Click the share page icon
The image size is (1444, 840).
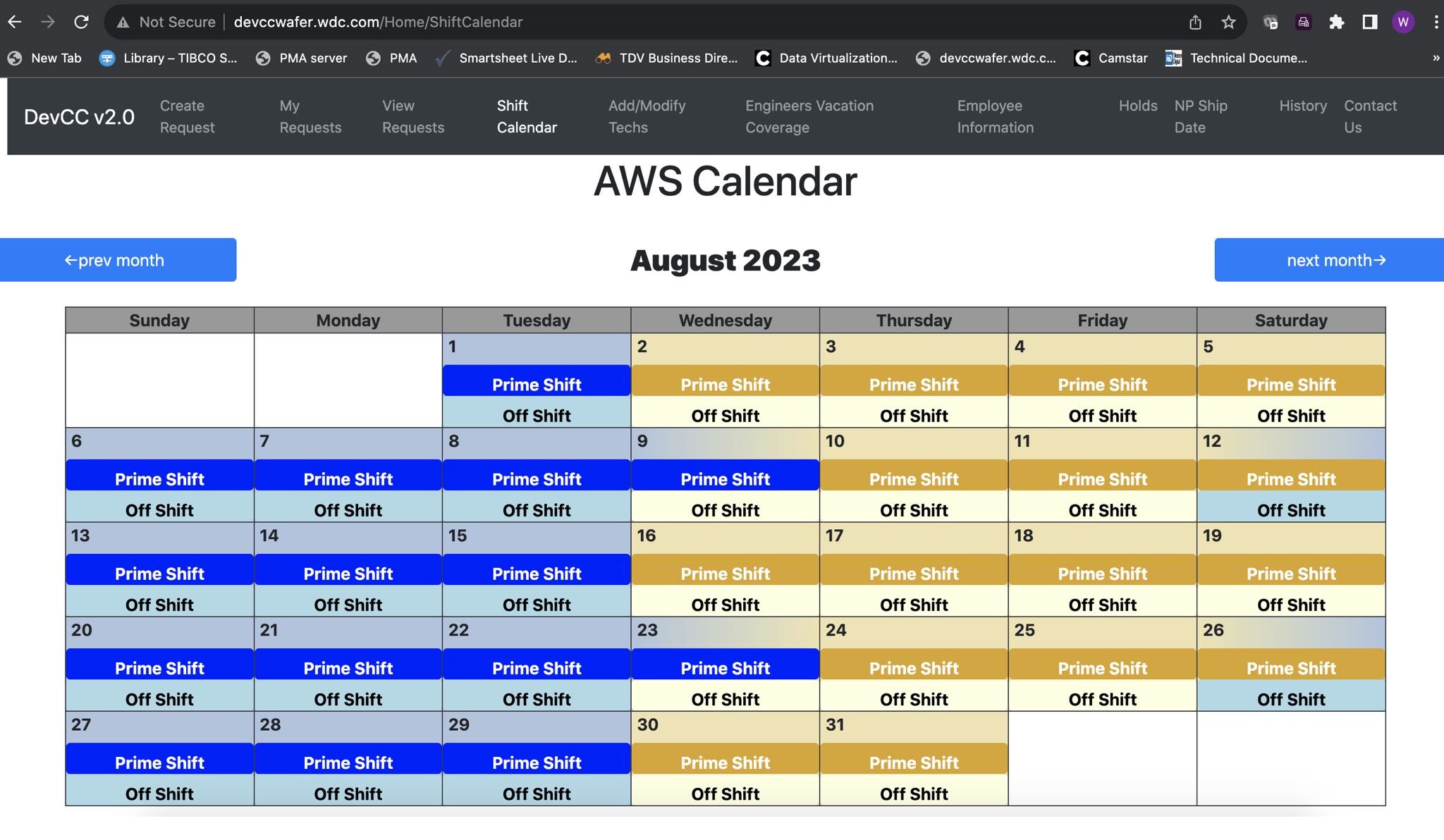[x=1195, y=23]
